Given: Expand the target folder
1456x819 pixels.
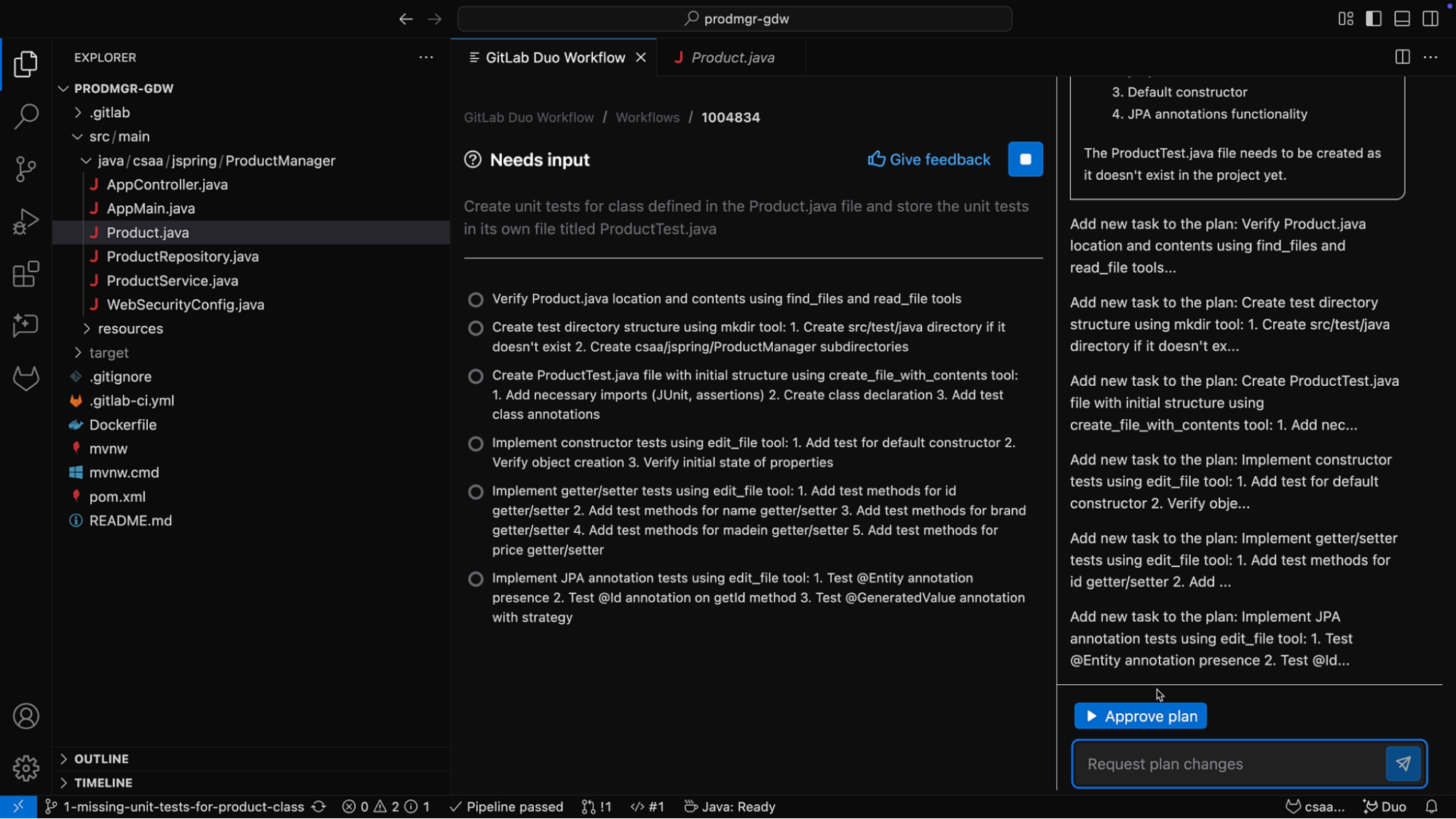Looking at the screenshot, I should point(78,352).
